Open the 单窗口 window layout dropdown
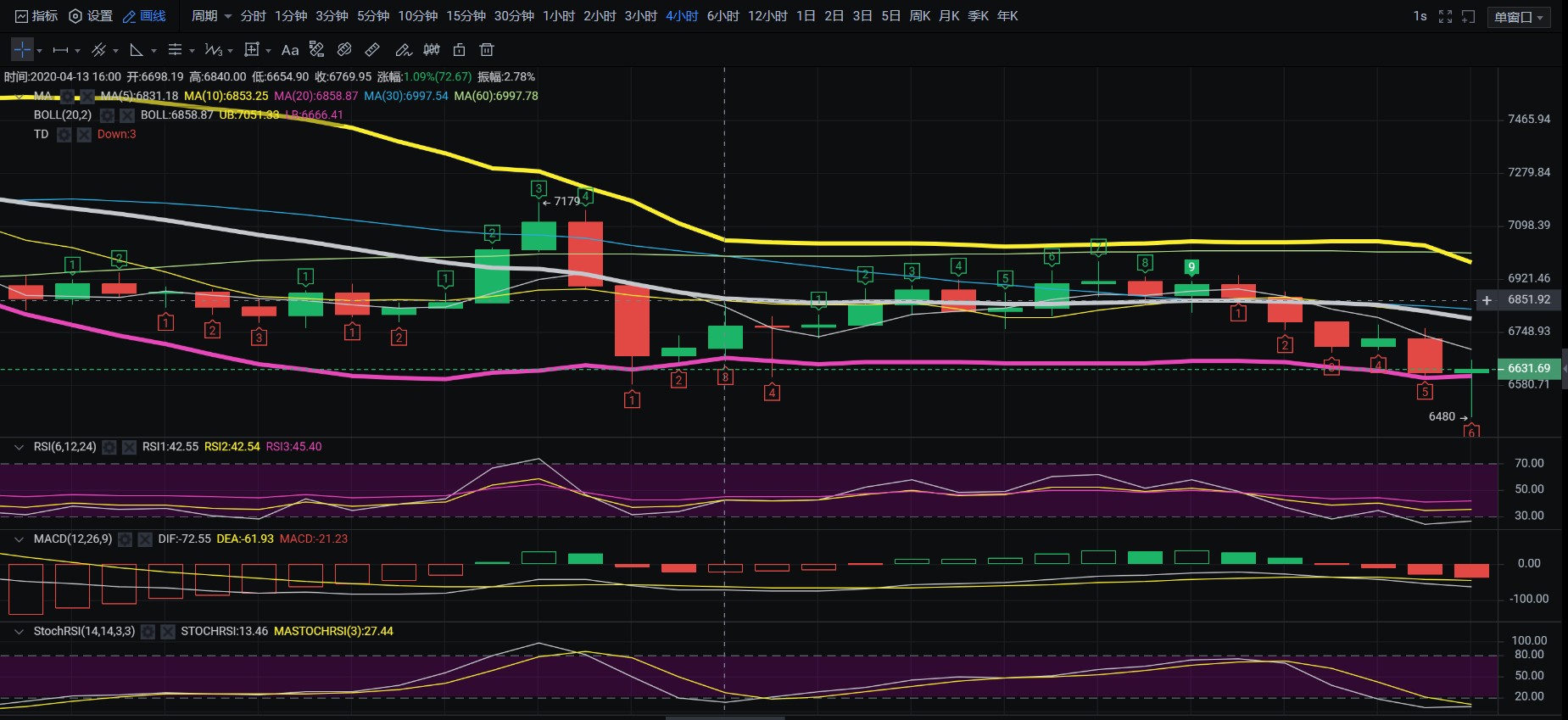The width and height of the screenshot is (1568, 720). pos(1518,17)
